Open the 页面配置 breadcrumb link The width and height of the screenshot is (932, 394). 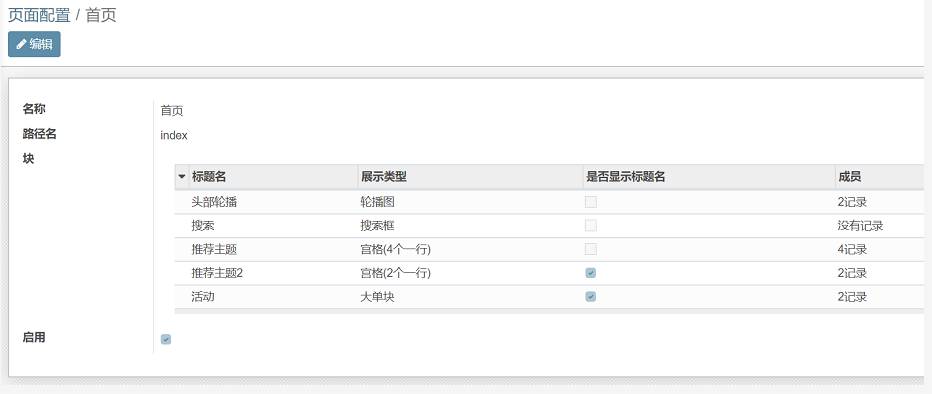click(x=39, y=15)
